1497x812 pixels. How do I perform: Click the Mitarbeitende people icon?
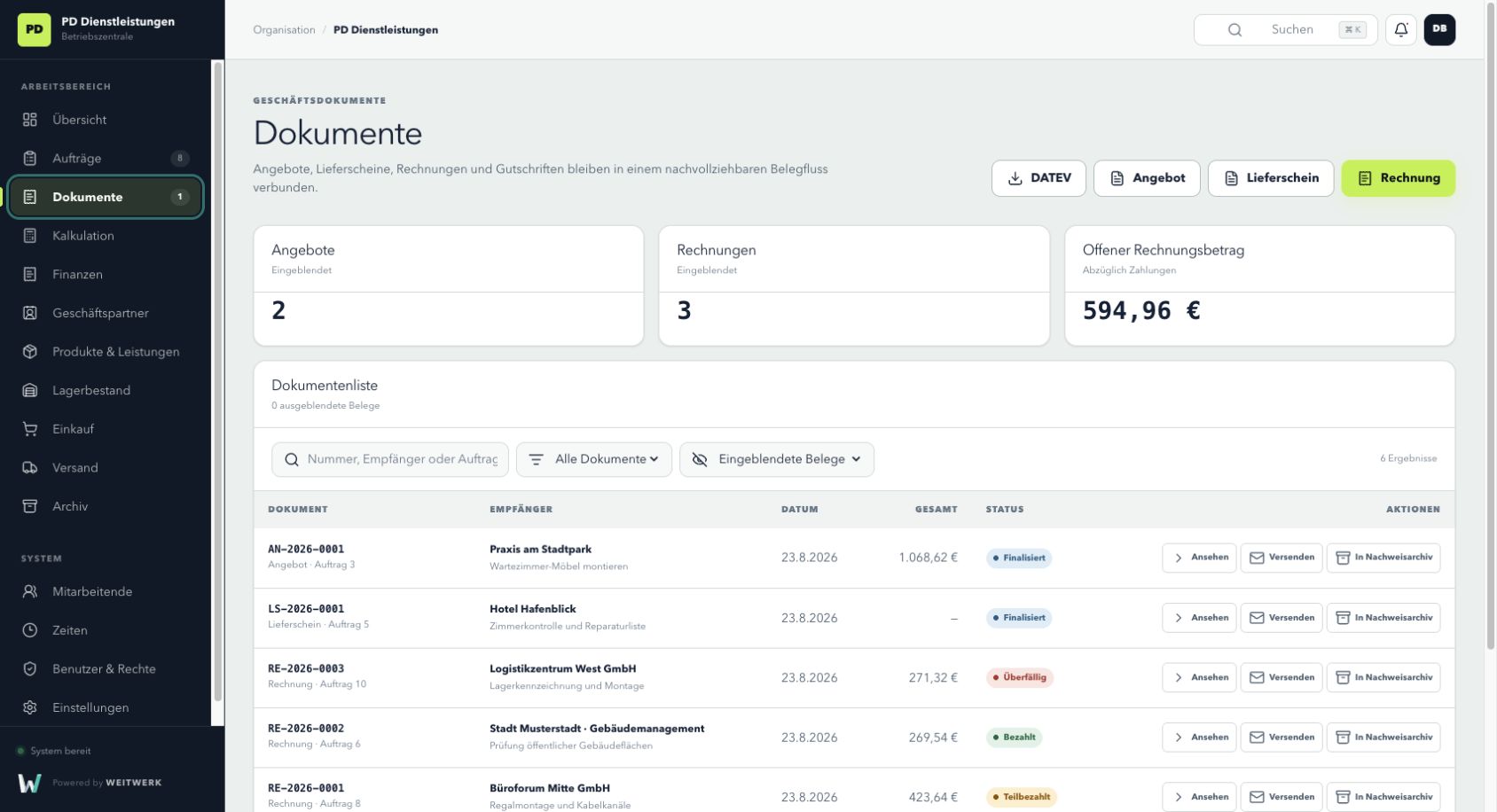pyautogui.click(x=30, y=591)
